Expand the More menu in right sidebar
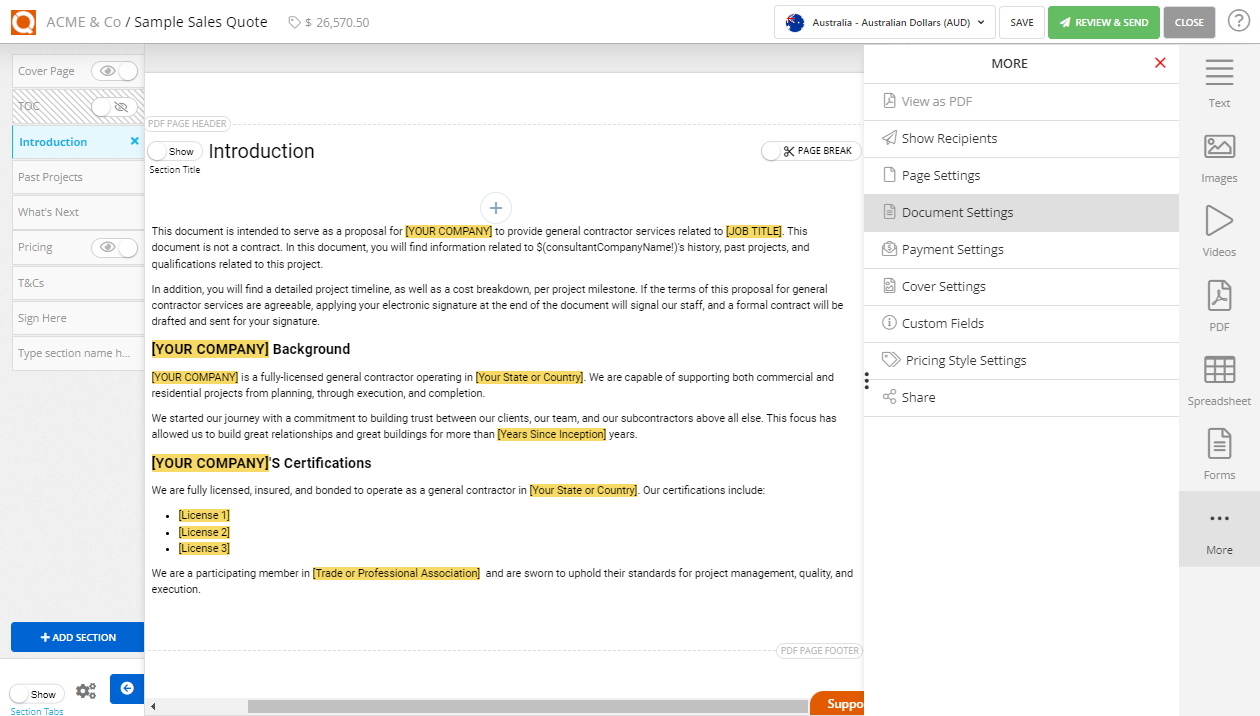 point(1219,528)
